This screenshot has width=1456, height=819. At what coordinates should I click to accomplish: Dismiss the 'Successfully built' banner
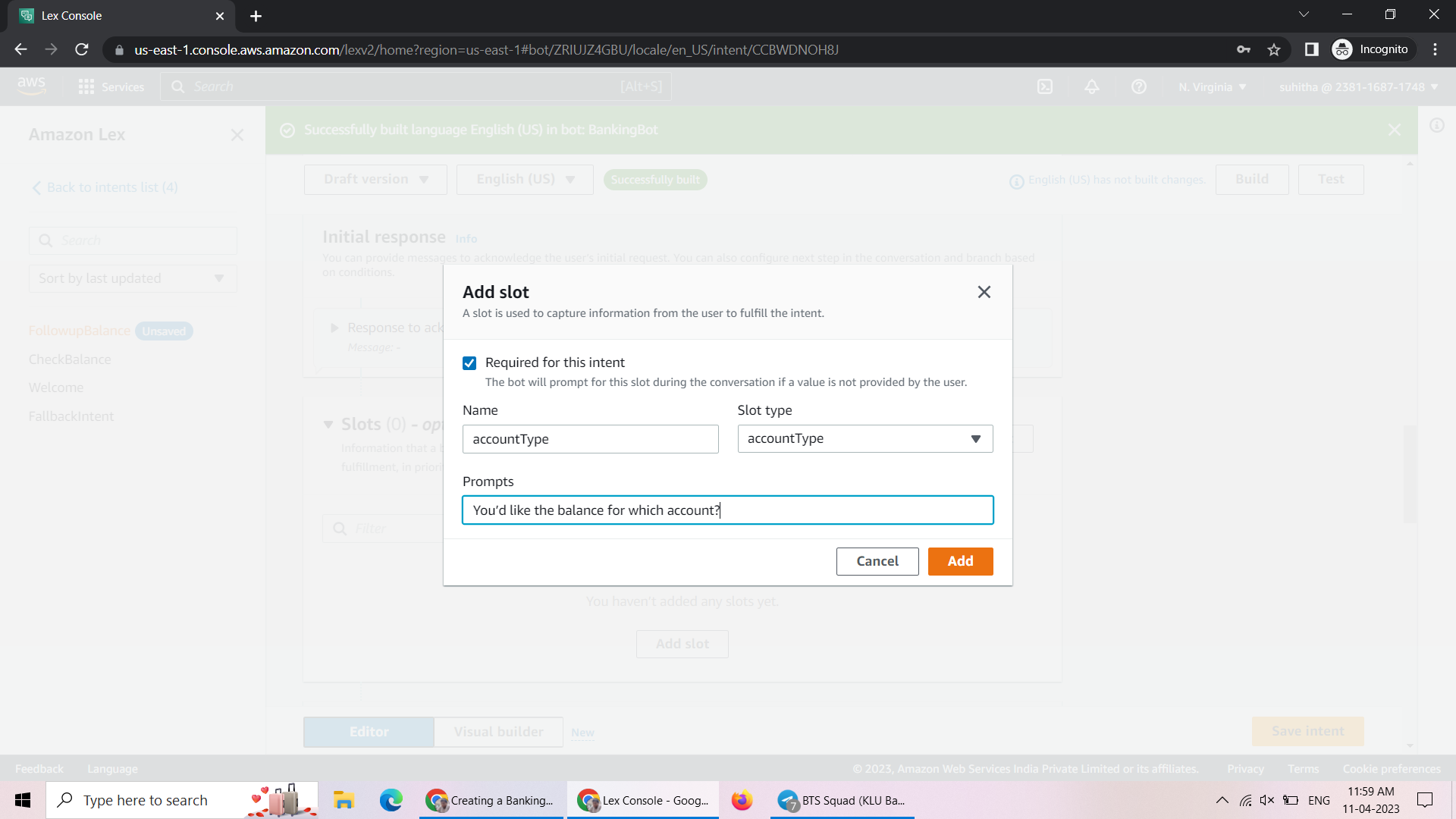point(1395,130)
